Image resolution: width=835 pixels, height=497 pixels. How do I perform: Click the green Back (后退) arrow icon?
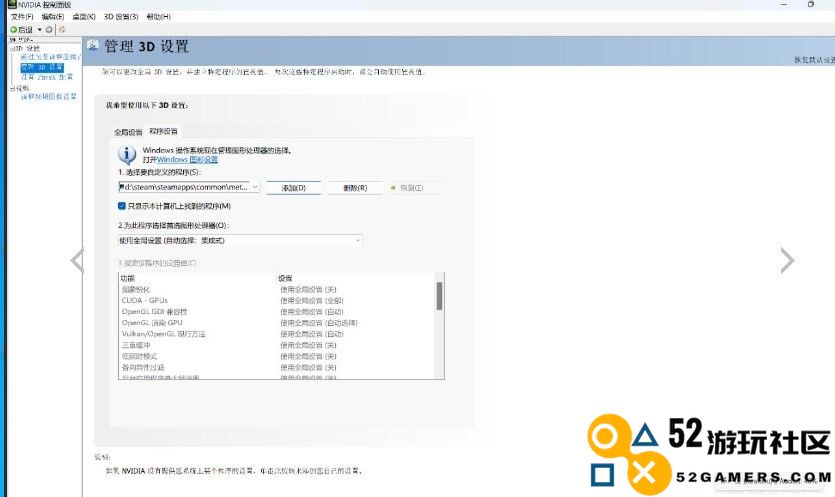14,30
